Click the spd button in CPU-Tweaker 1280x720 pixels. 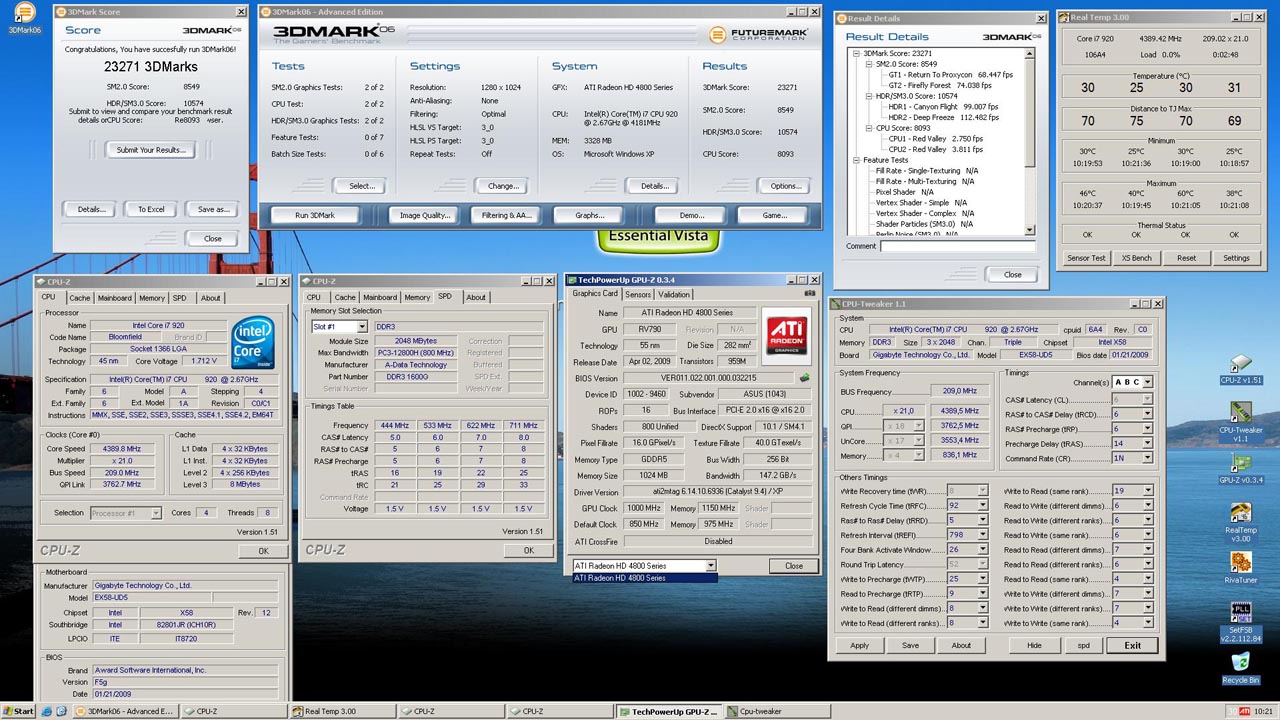point(1083,645)
